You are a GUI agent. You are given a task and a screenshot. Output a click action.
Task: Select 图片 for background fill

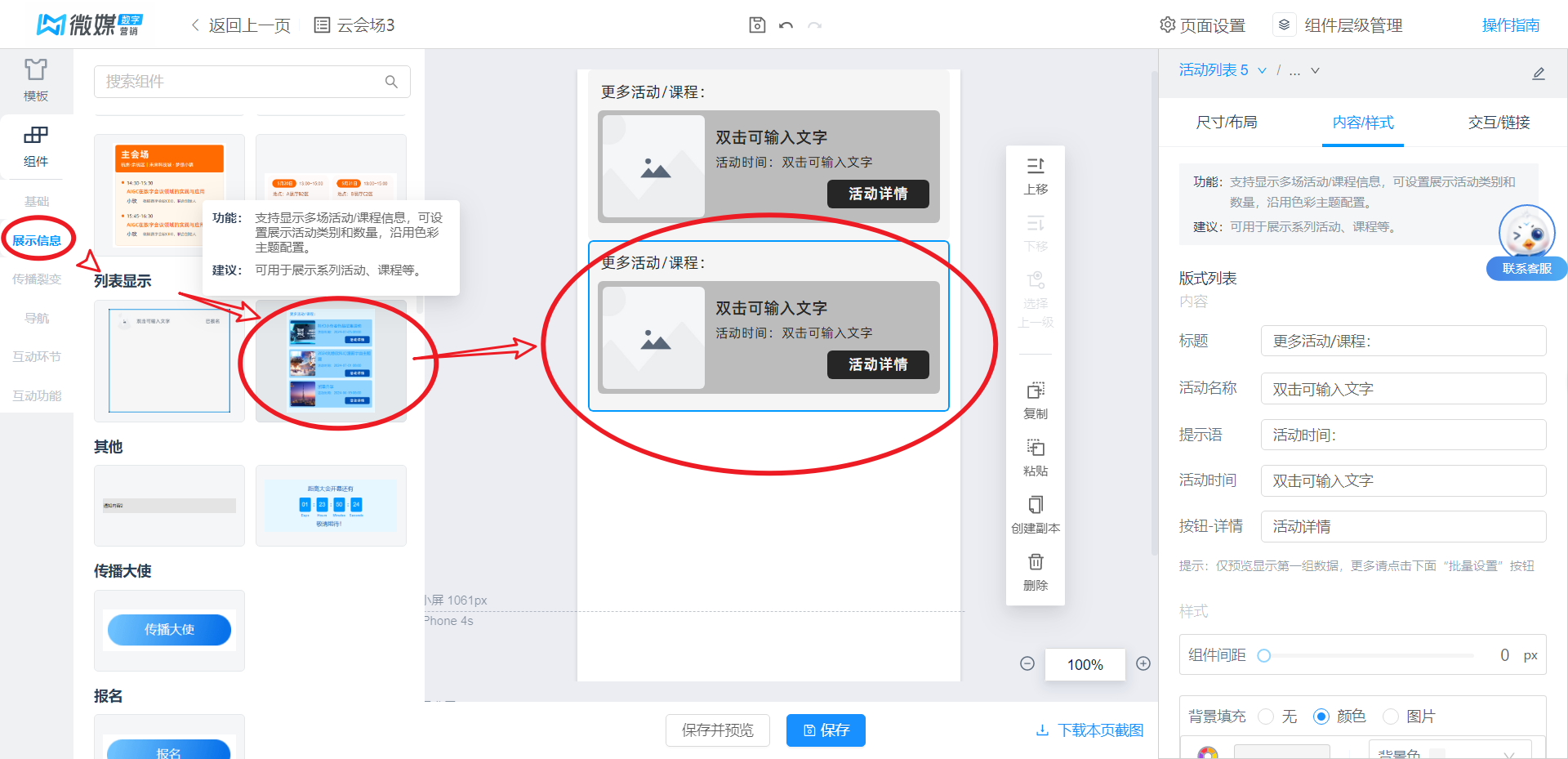point(1391,717)
